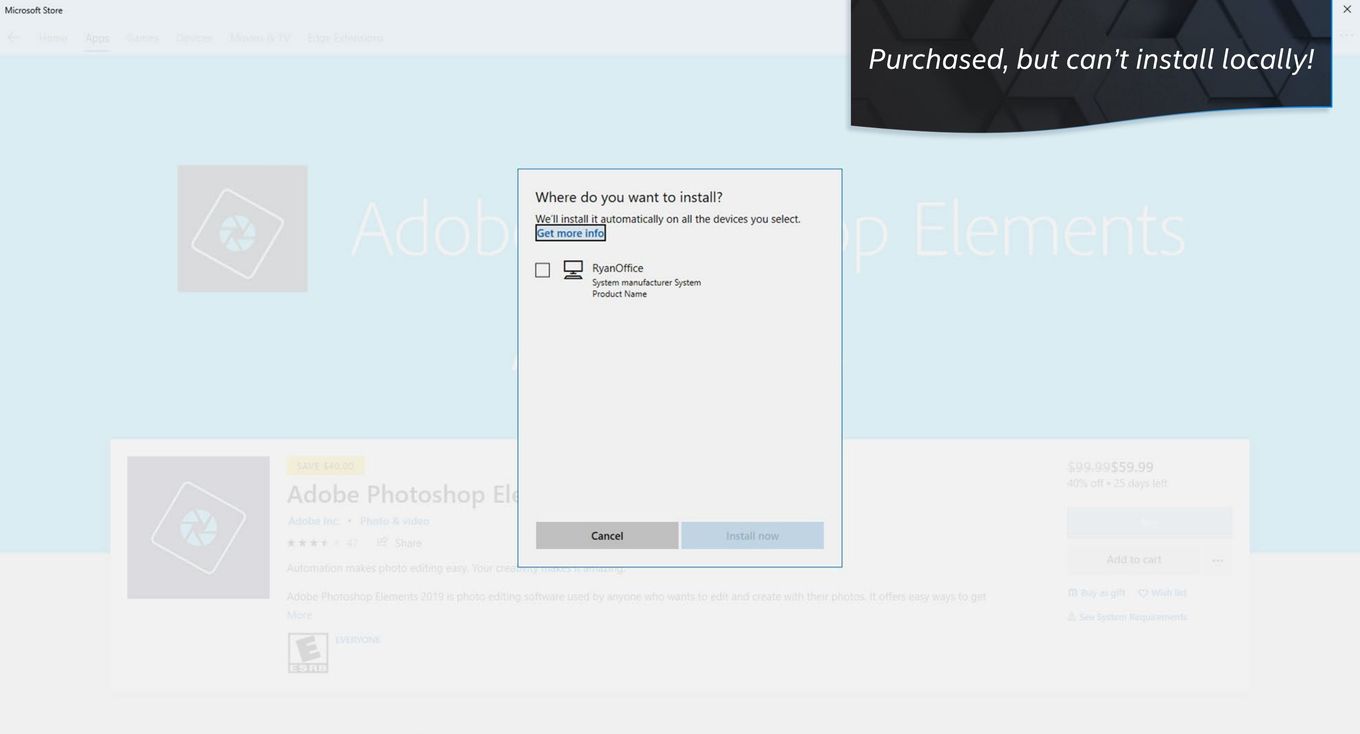Click the Add to cart button
The width and height of the screenshot is (1360, 734).
pos(1134,560)
